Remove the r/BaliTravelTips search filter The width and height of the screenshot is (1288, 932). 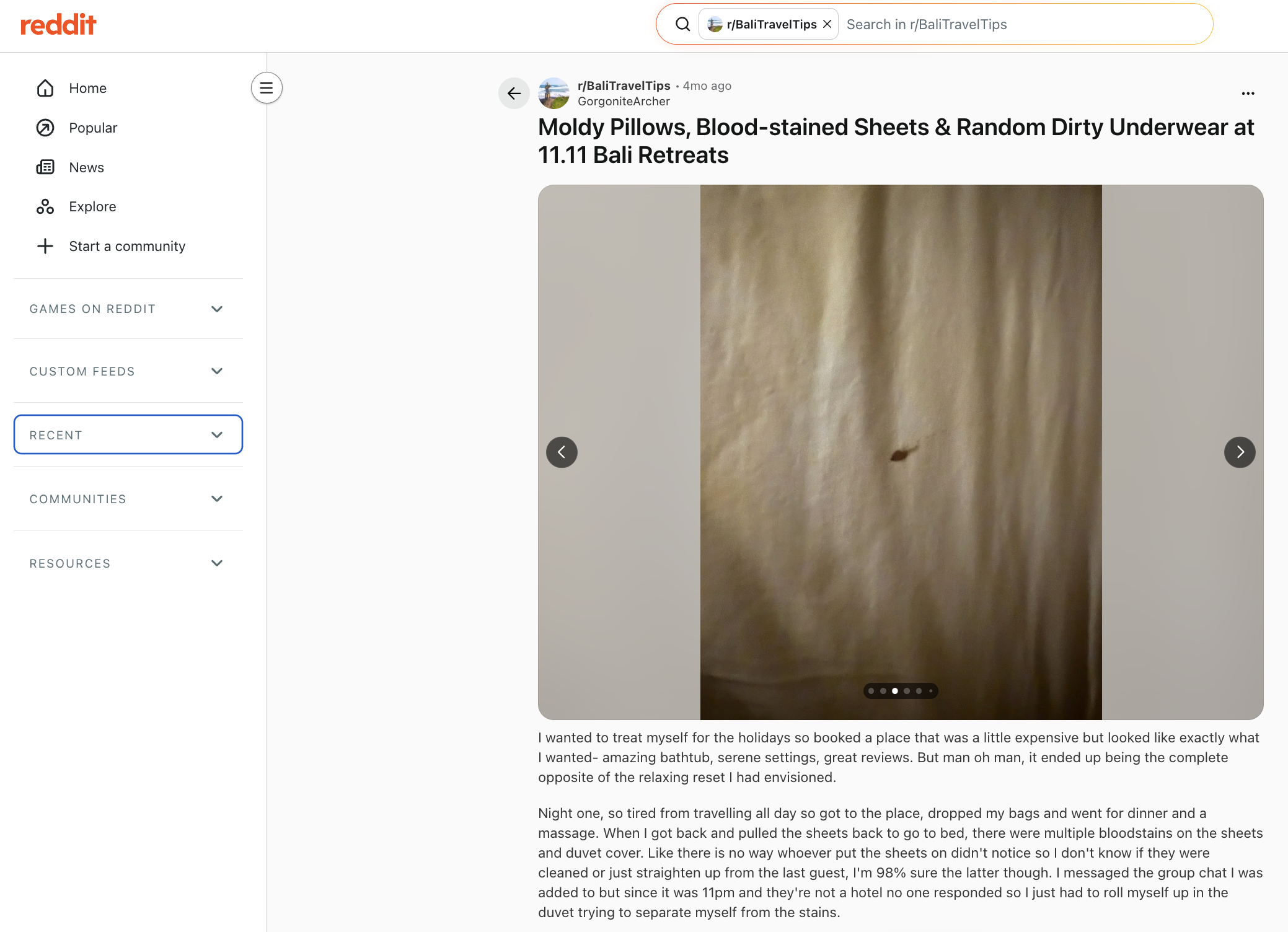point(827,24)
